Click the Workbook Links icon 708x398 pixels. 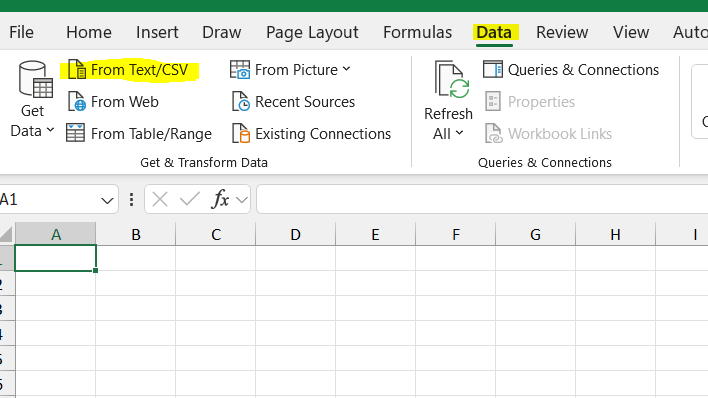click(493, 134)
